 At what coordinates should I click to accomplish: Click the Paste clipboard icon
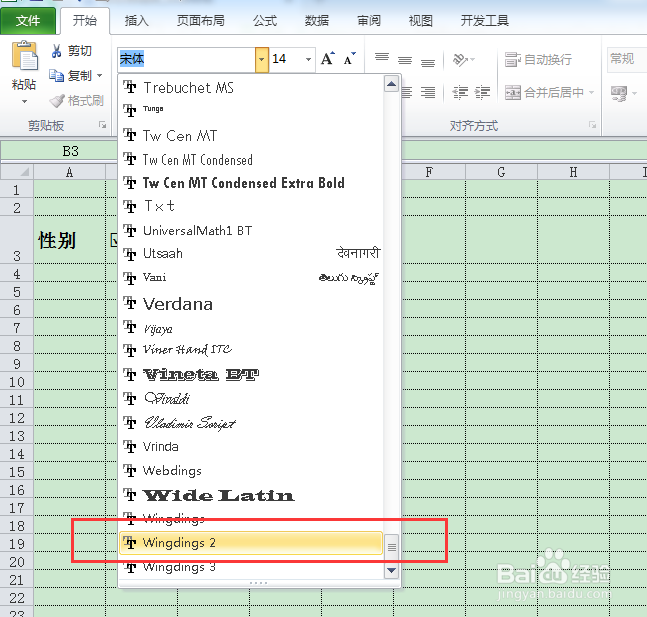click(25, 55)
